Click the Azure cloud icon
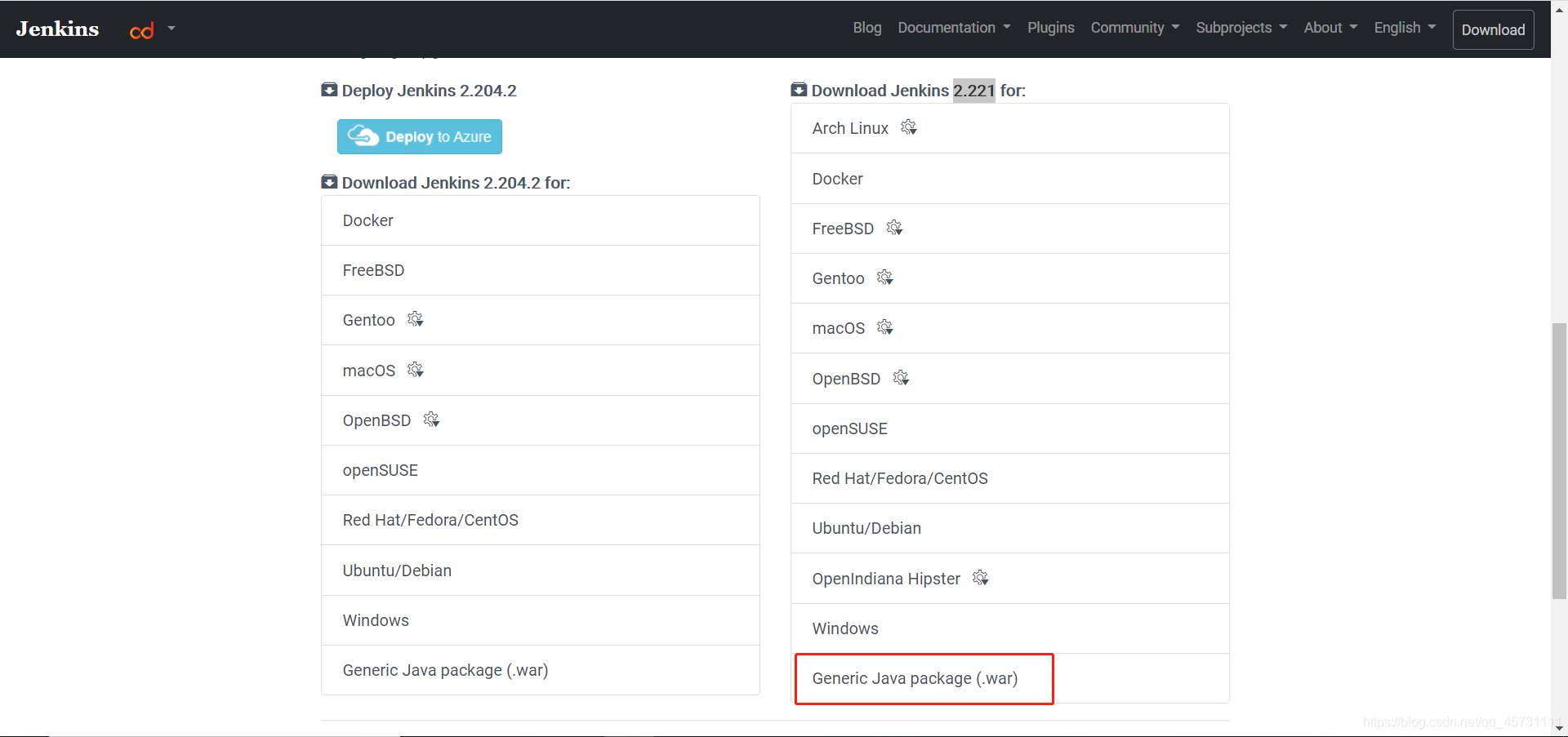 363,135
